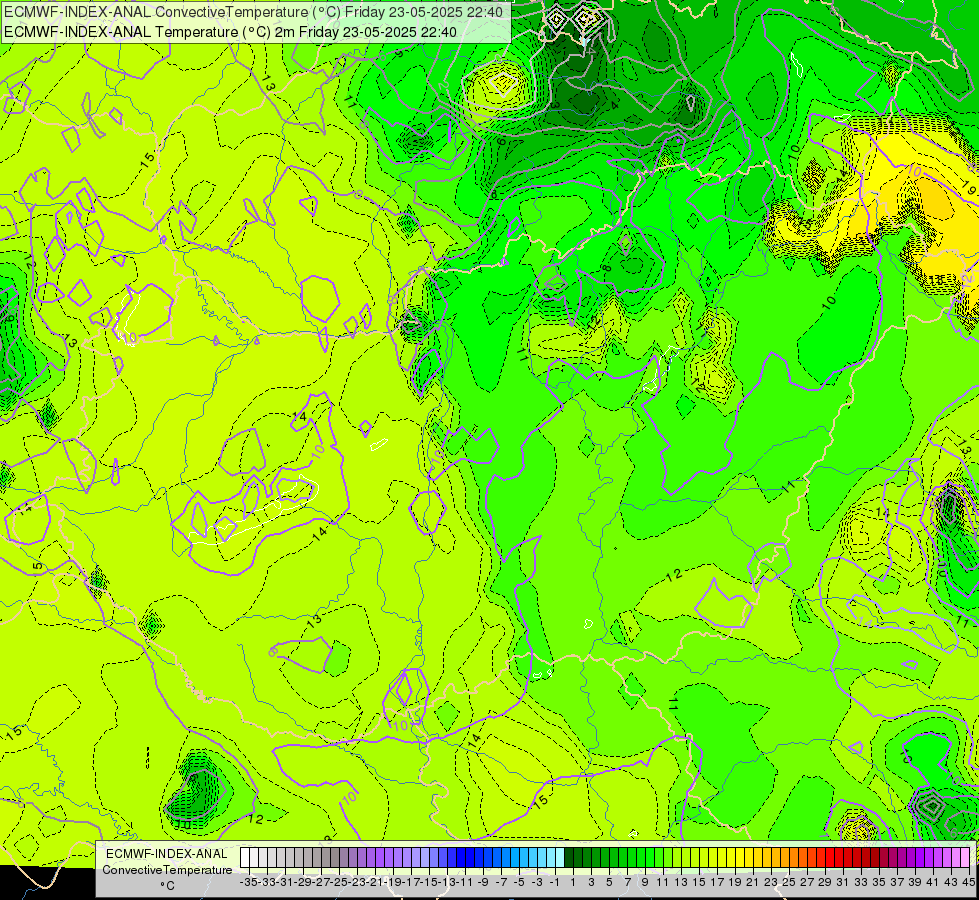This screenshot has width=979, height=900.
Task: Click the legend's ConvectiveTemperature label
Action: (167, 870)
